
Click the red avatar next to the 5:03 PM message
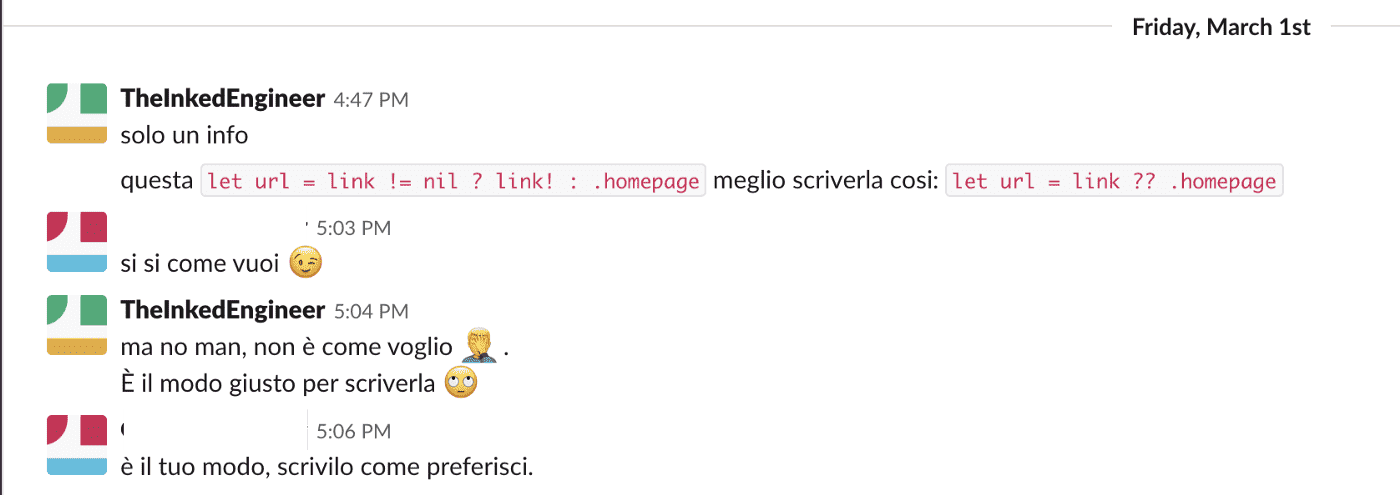tap(77, 242)
